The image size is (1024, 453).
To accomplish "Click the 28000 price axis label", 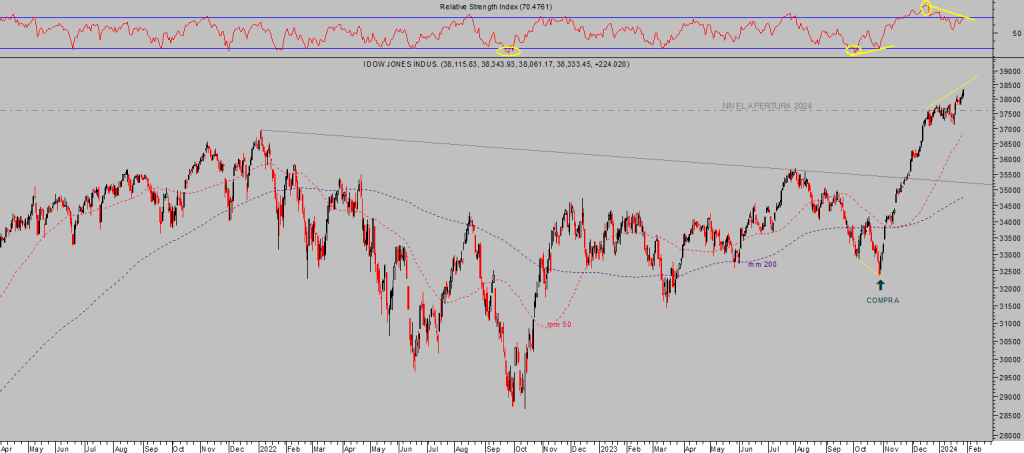I will (x=1009, y=435).
